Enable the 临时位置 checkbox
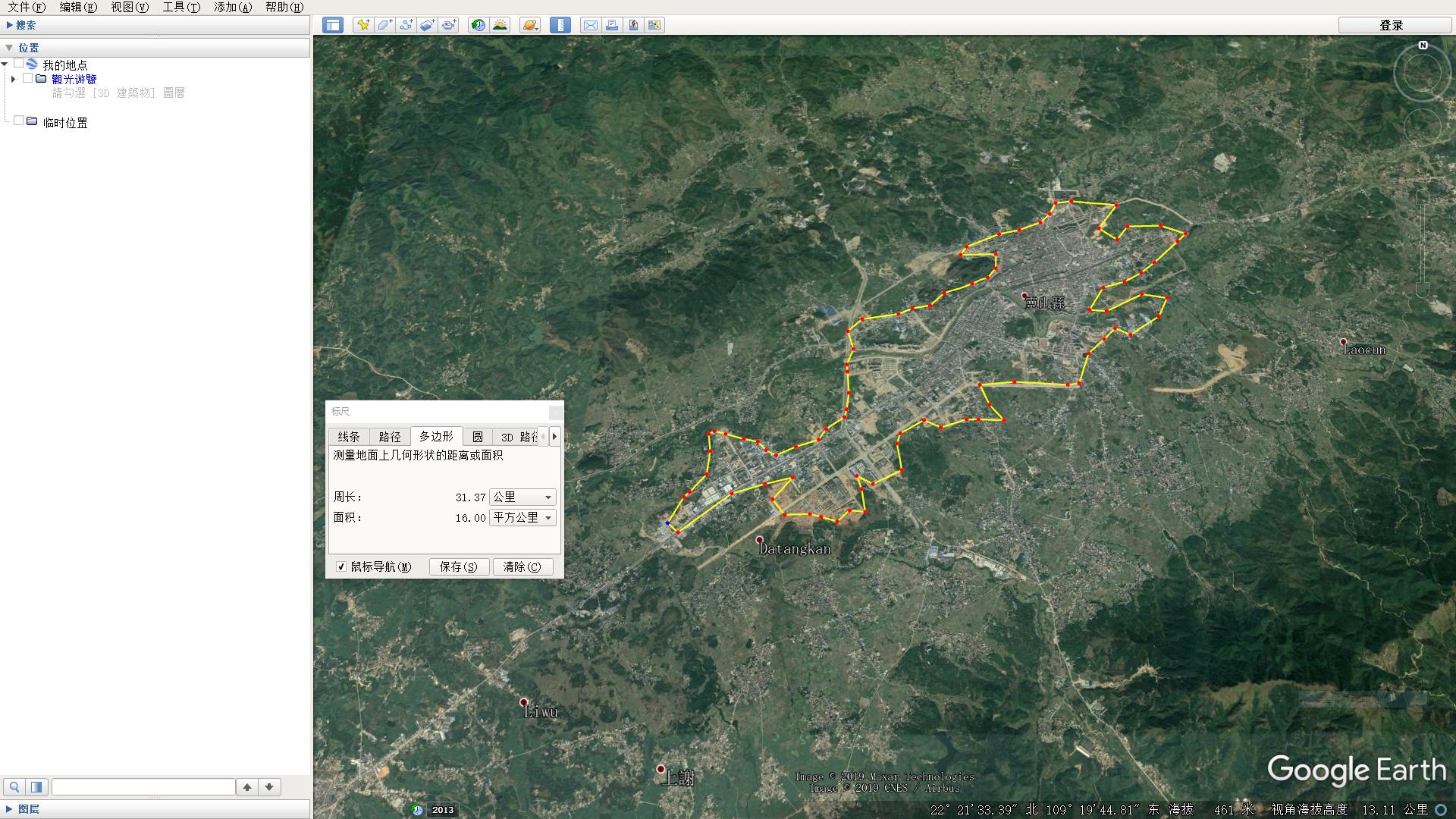 point(20,121)
